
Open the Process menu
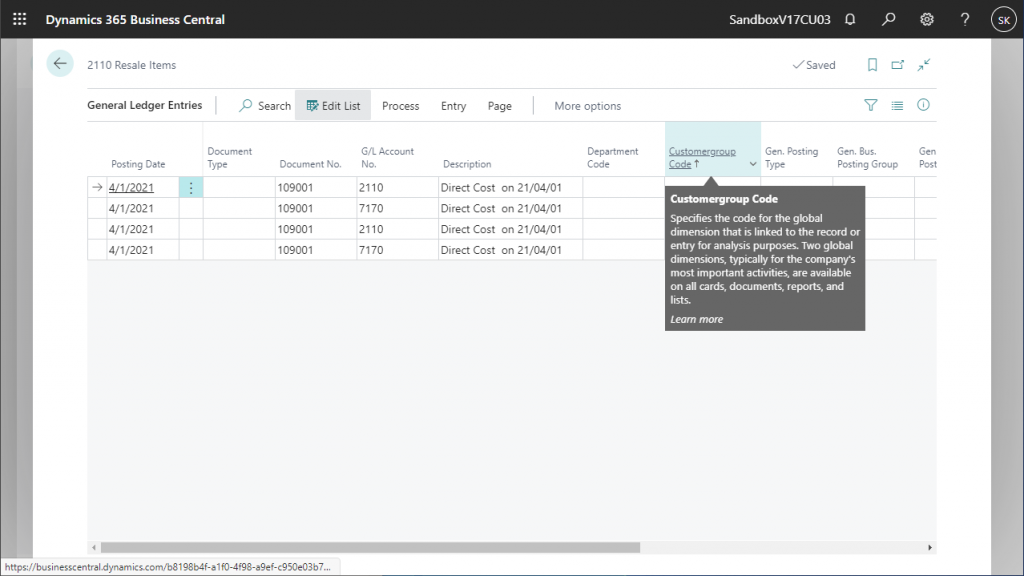tap(400, 106)
